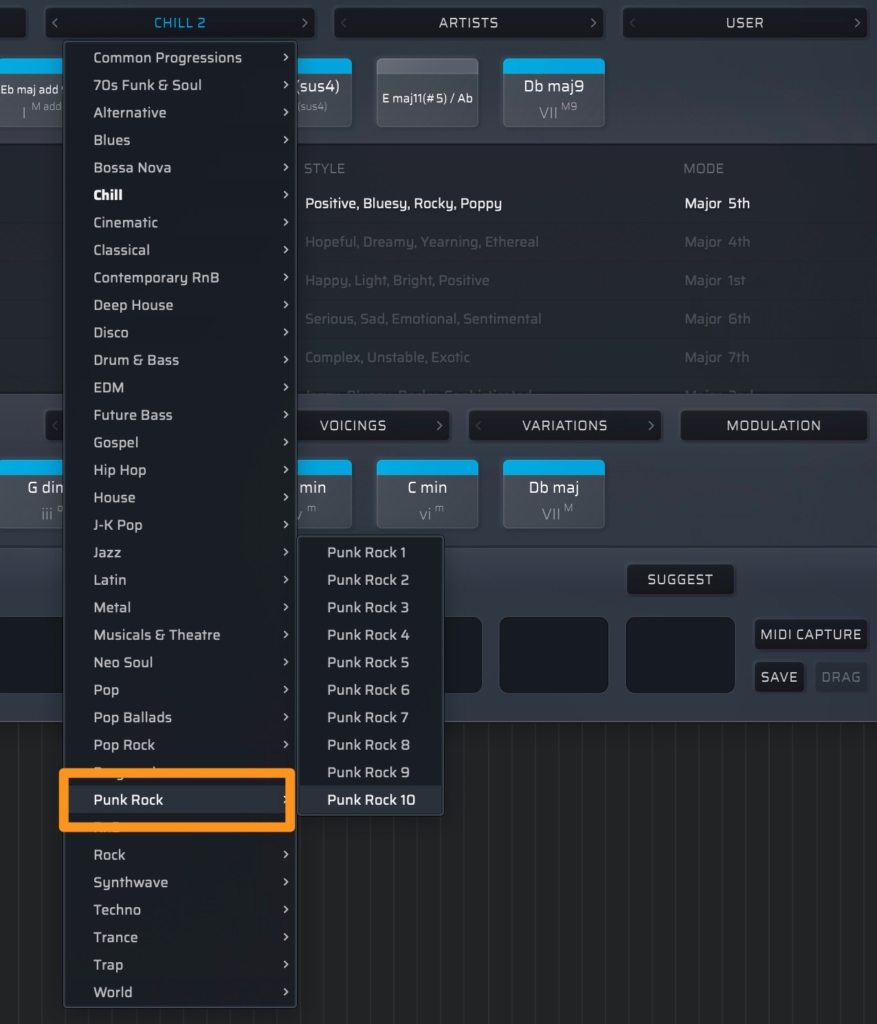This screenshot has height=1024, width=877.
Task: Click the next arrow beside CHILL 2
Action: pyautogui.click(x=304, y=23)
